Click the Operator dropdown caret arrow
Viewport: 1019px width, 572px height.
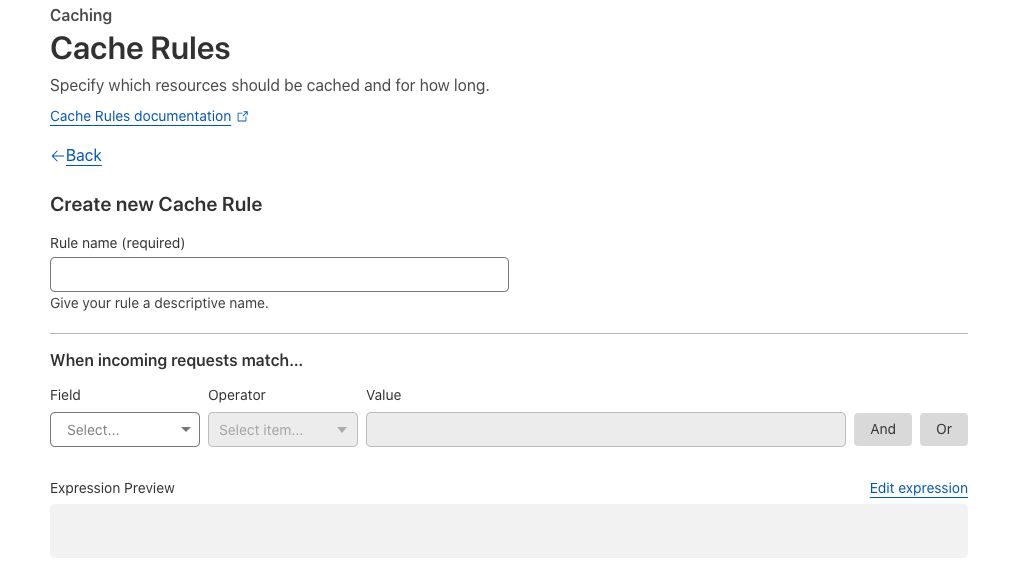point(342,430)
